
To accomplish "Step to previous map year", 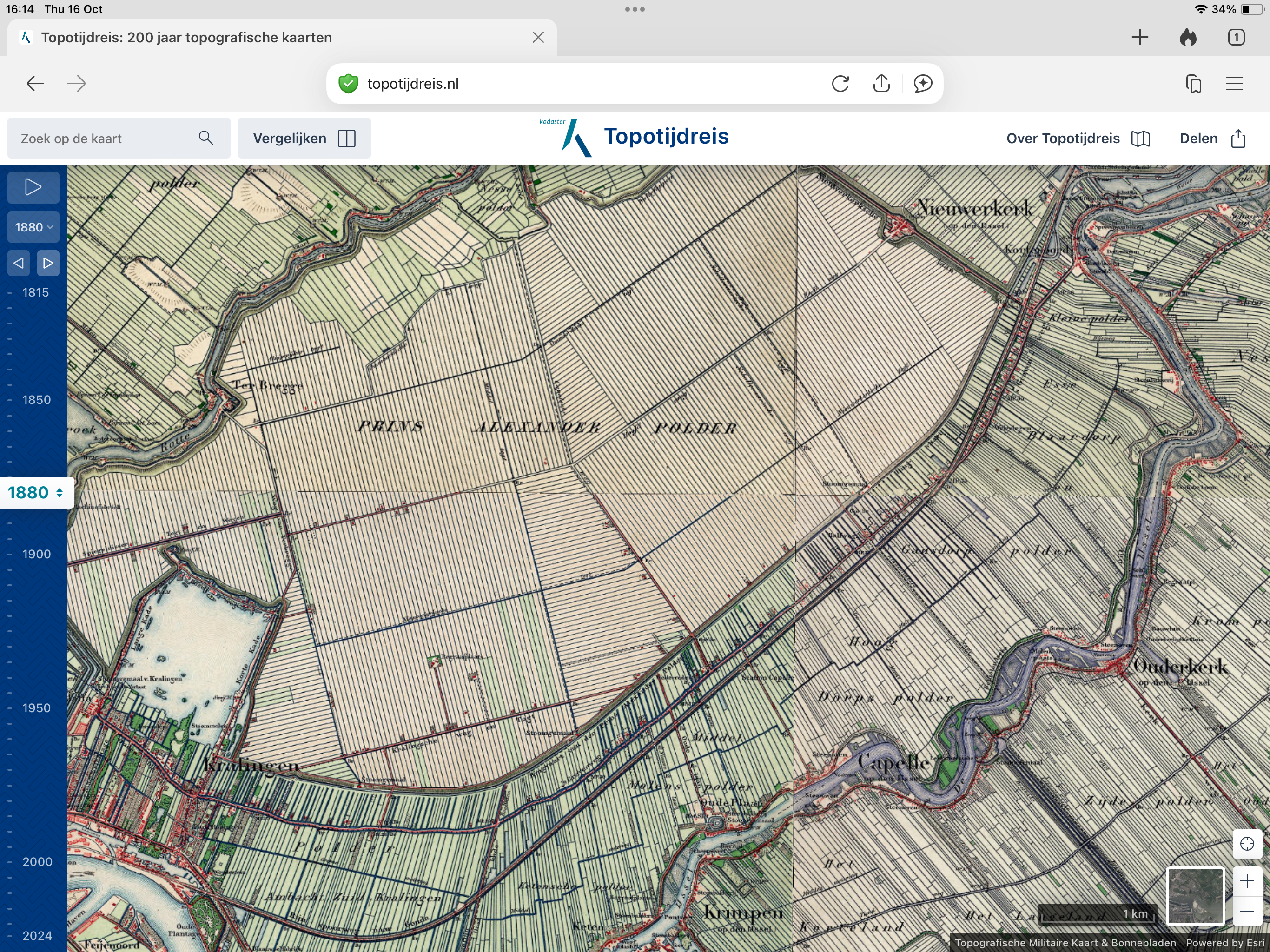I will click(x=19, y=263).
